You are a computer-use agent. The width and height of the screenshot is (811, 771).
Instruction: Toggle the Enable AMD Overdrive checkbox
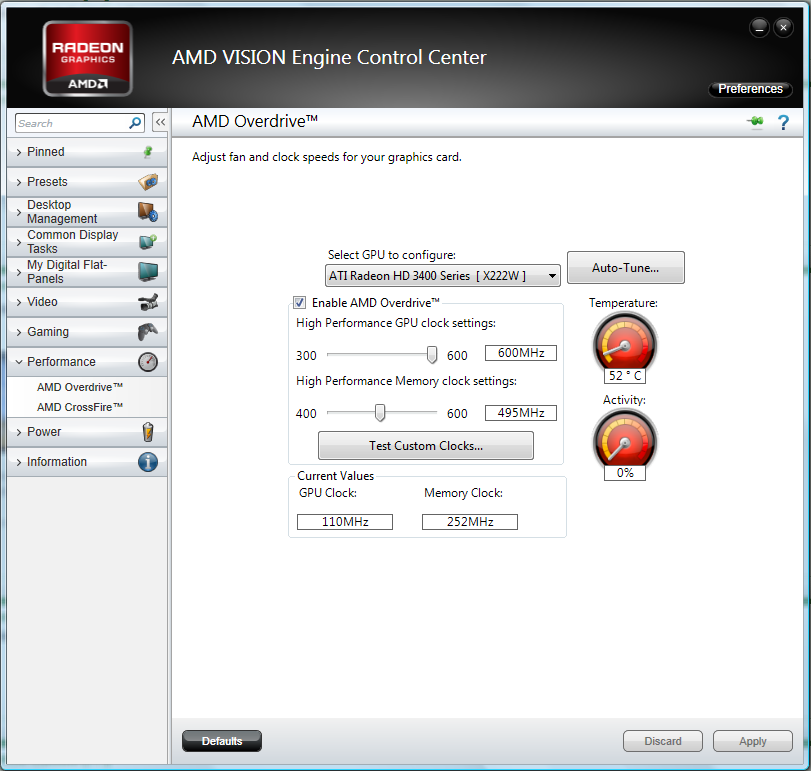pyautogui.click(x=299, y=303)
